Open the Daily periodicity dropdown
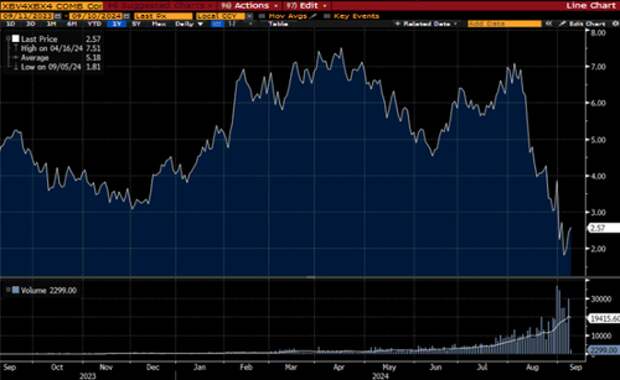Image resolution: width=620 pixels, height=380 pixels. pos(189,24)
